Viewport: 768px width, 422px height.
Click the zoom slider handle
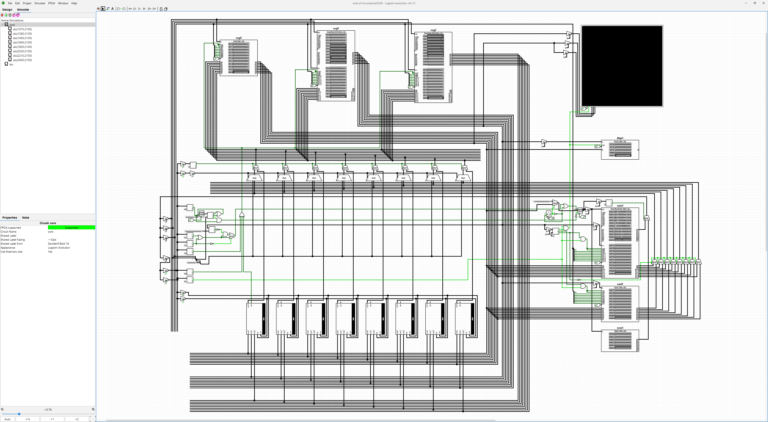(x=19, y=414)
